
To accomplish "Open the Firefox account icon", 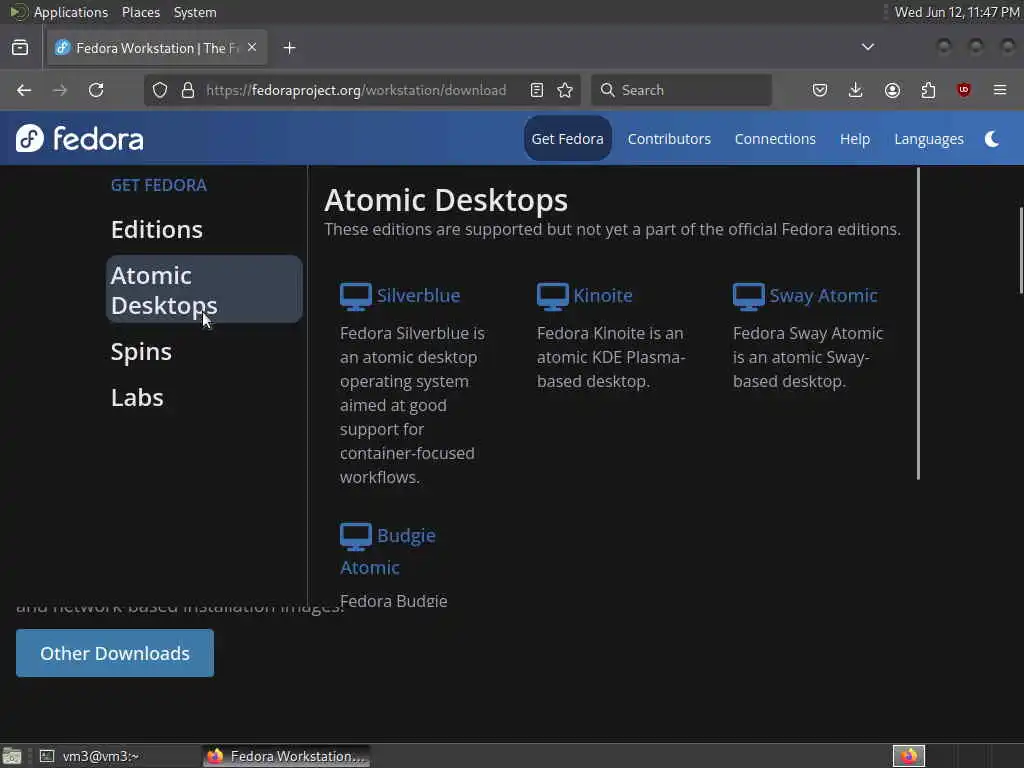I will pos(892,90).
